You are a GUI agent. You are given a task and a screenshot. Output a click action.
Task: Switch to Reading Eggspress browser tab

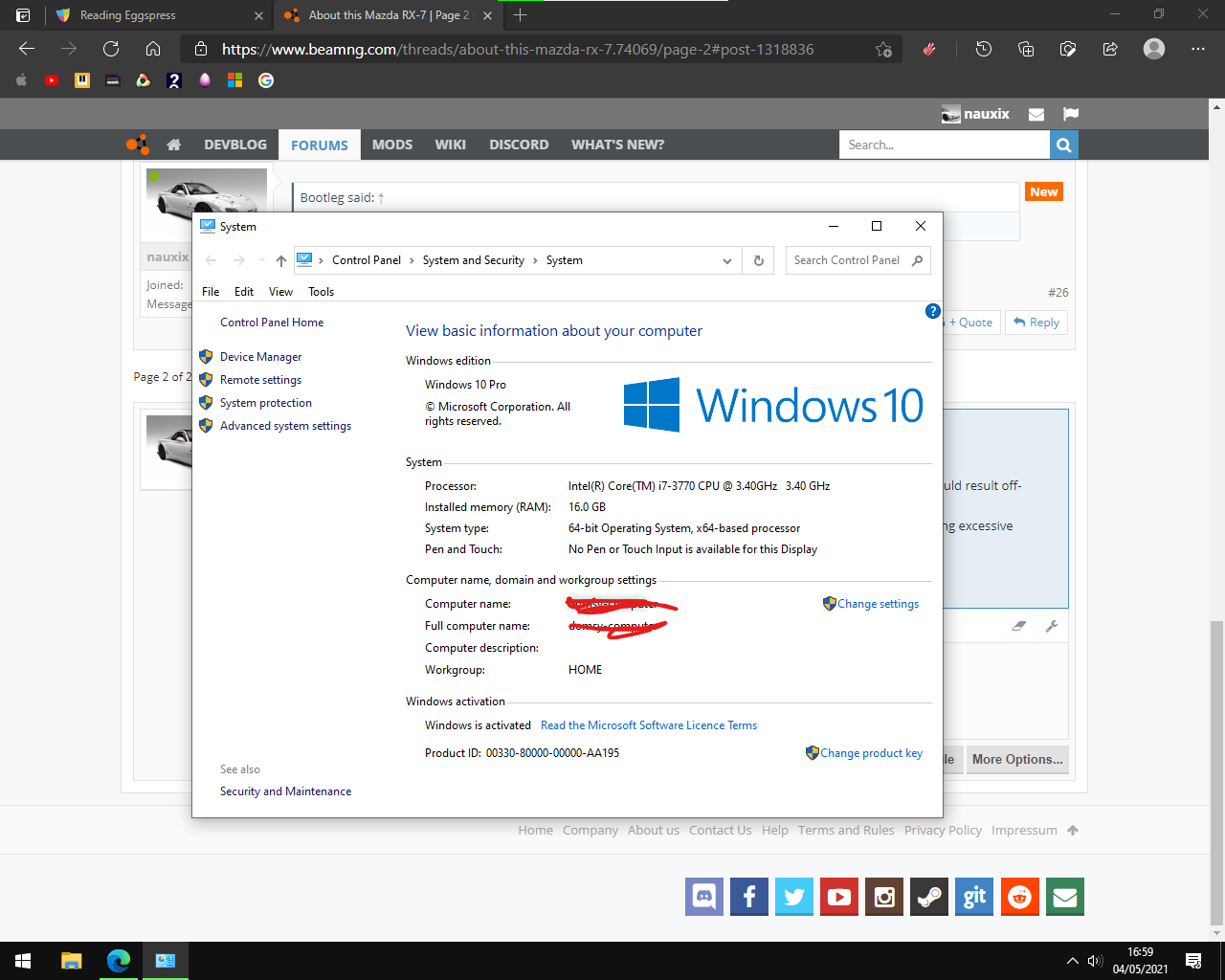click(x=159, y=15)
